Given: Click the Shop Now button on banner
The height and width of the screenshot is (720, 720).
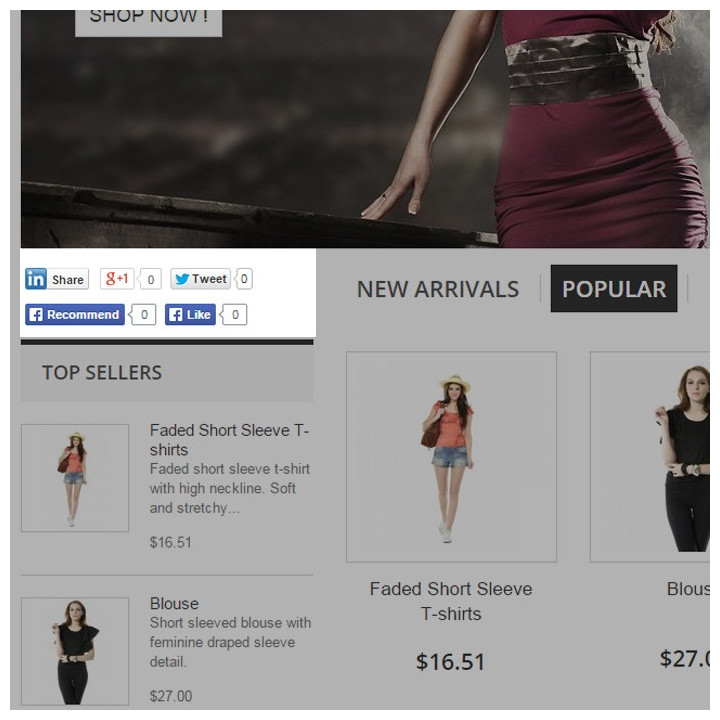Looking at the screenshot, I should (x=149, y=22).
